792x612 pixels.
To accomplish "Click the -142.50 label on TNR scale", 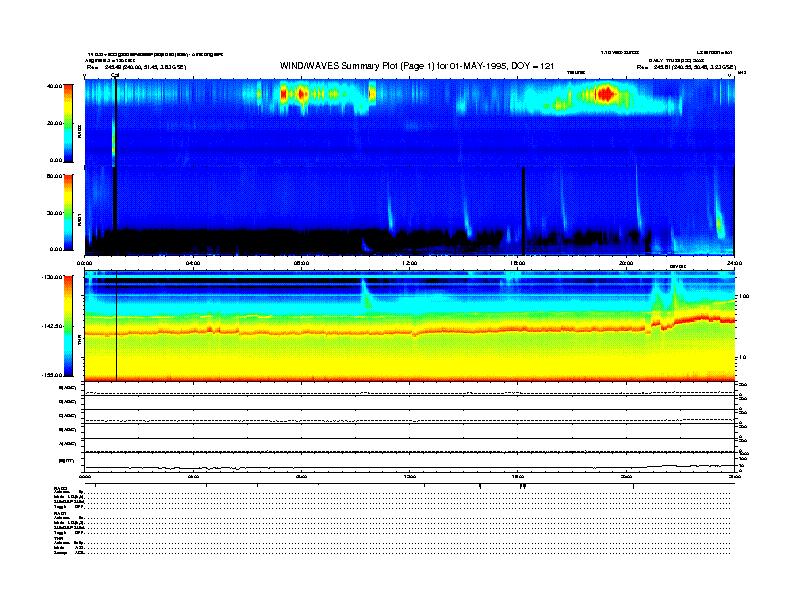I will tap(52, 326).
